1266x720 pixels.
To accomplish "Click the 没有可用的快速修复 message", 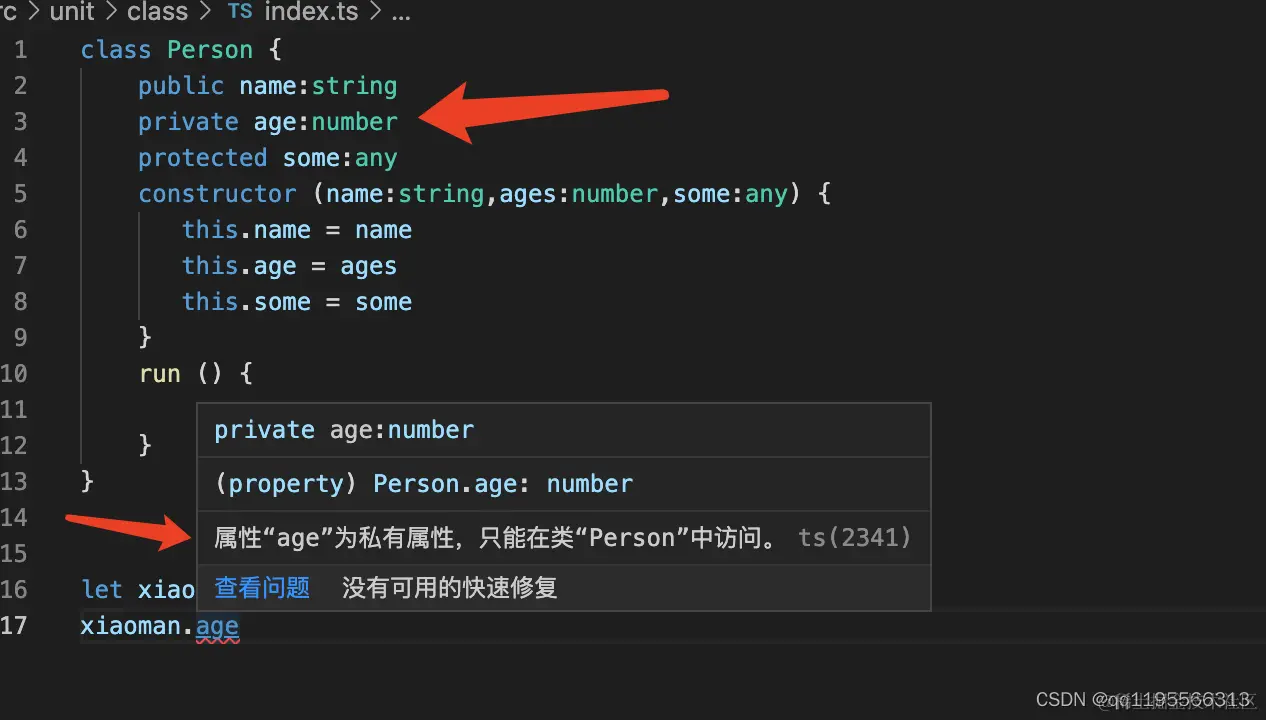I will point(450,588).
